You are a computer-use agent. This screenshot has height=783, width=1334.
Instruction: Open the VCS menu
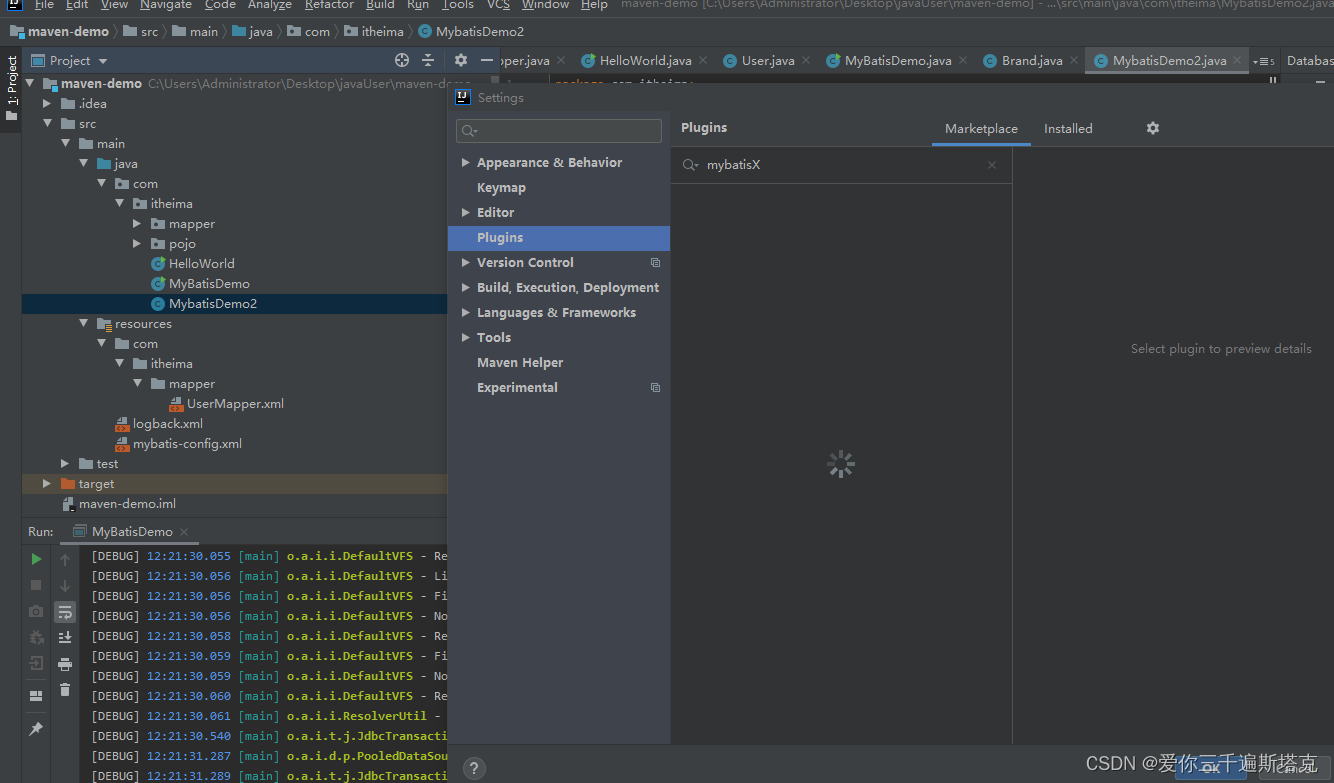pos(498,5)
